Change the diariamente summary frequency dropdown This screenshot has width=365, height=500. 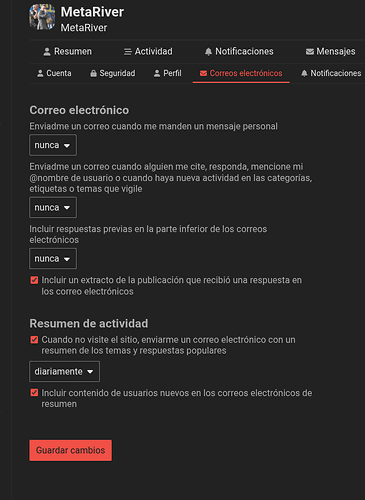click(x=64, y=372)
